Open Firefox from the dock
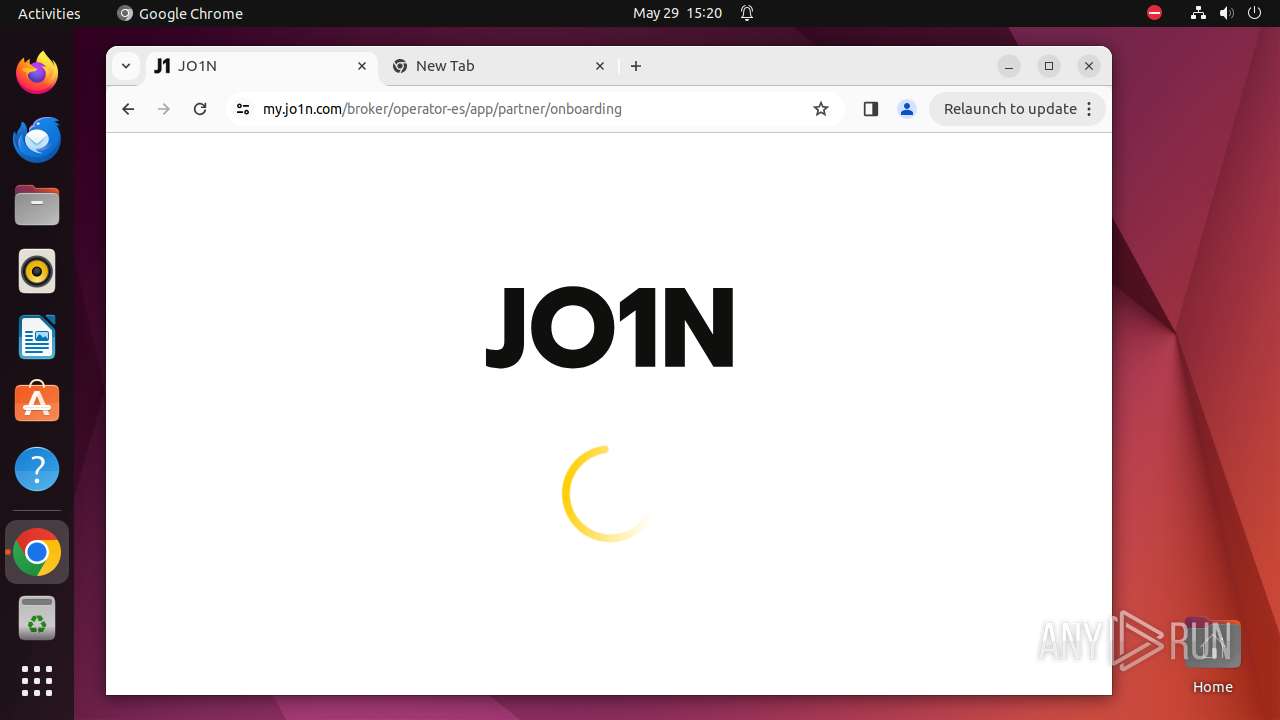Image resolution: width=1280 pixels, height=720 pixels. [x=37, y=73]
